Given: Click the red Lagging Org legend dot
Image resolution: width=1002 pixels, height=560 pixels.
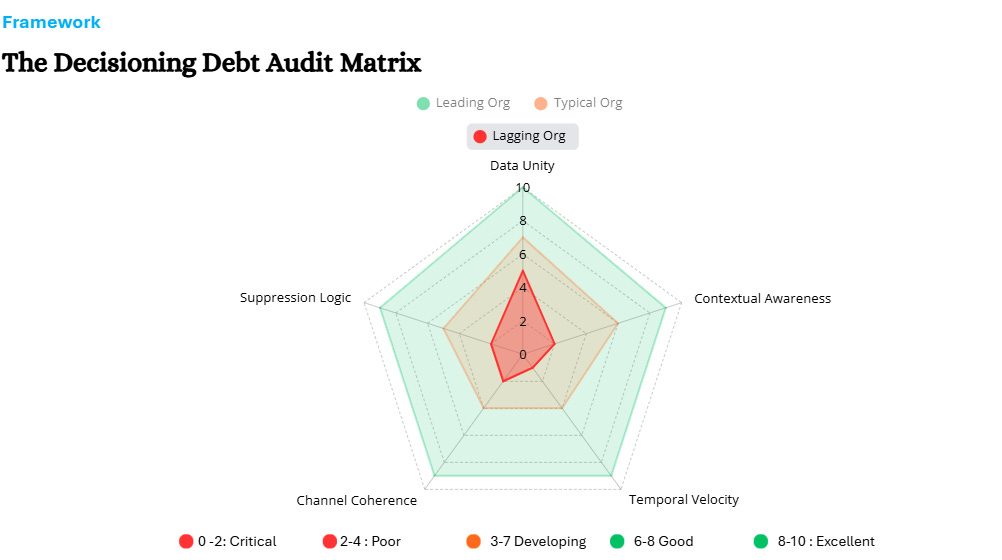Looking at the screenshot, I should tap(480, 136).
